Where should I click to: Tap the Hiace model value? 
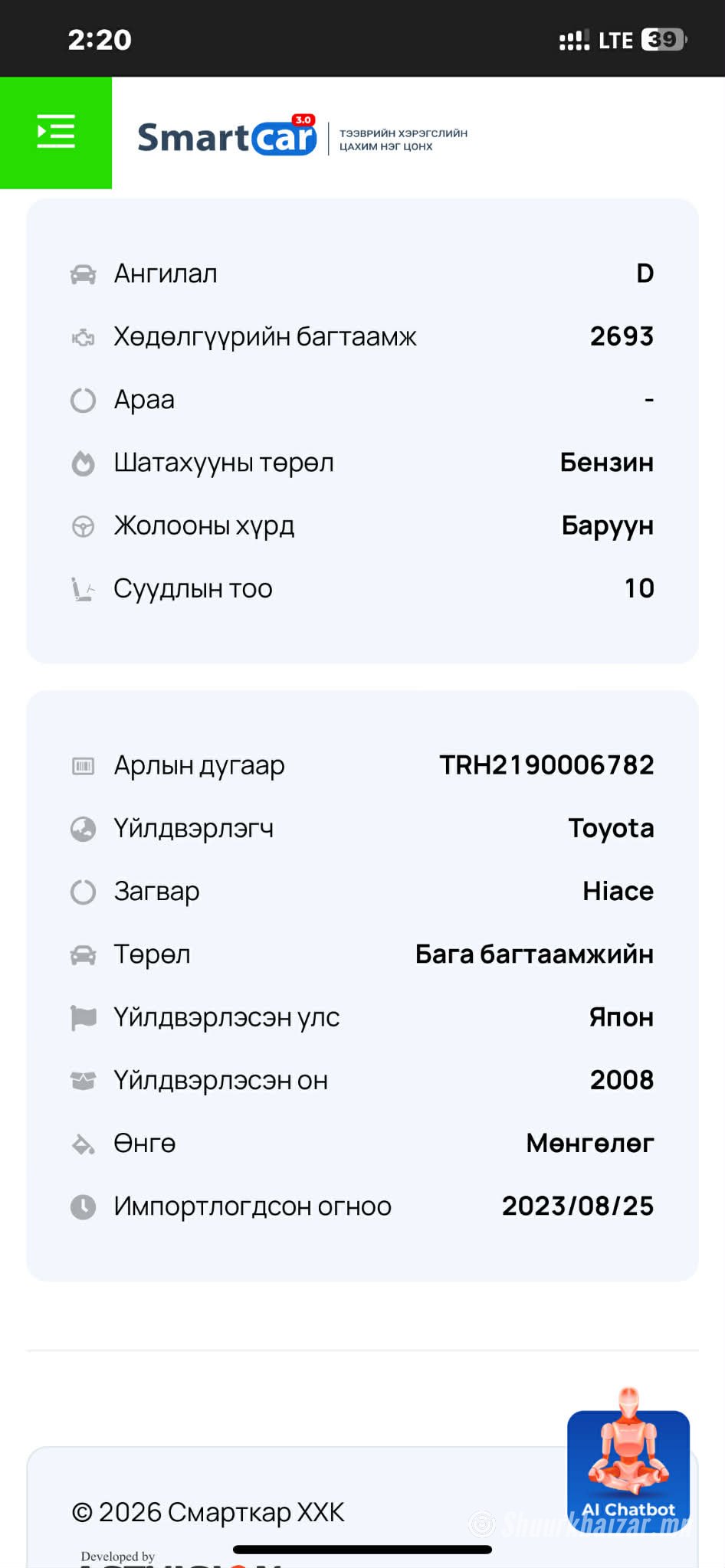pyautogui.click(x=618, y=891)
